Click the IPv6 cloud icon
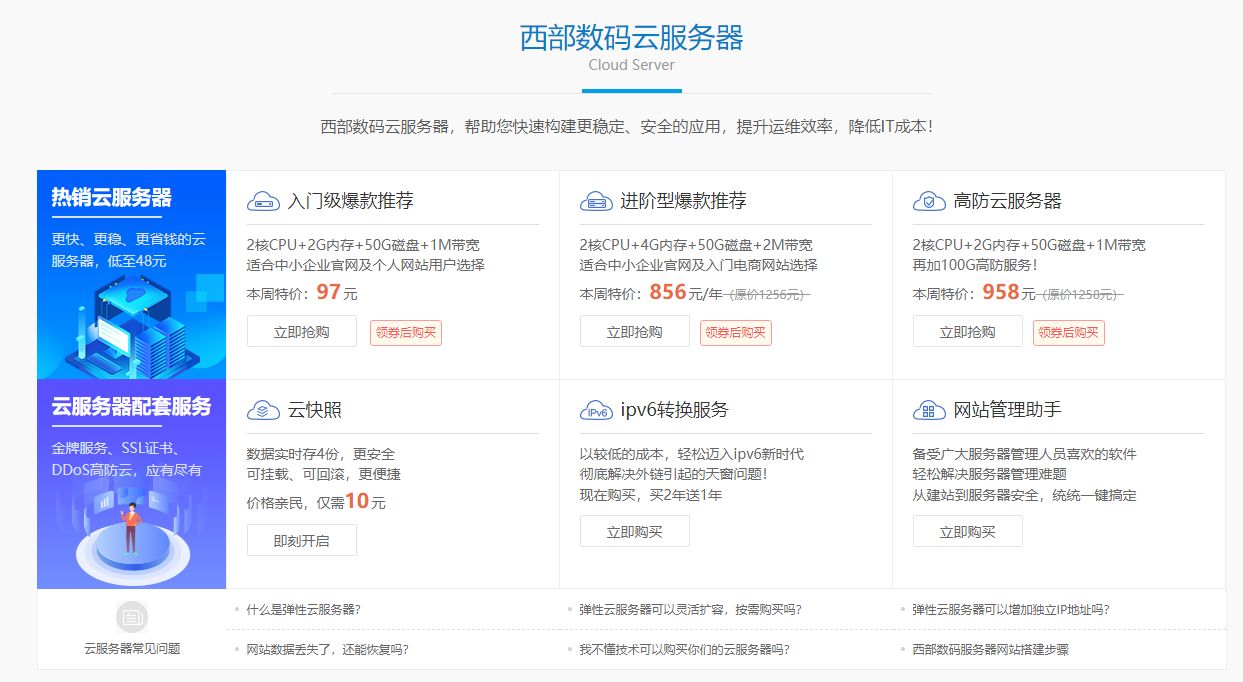Screen dimensions: 1243x682 [x=596, y=411]
